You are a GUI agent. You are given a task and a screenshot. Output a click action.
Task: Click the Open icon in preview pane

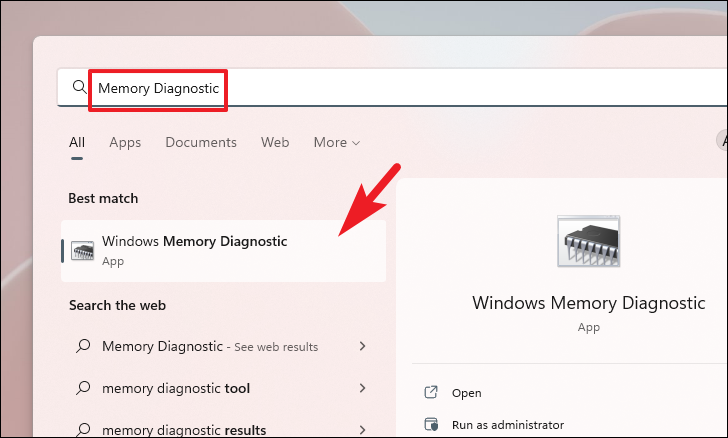pyautogui.click(x=431, y=392)
